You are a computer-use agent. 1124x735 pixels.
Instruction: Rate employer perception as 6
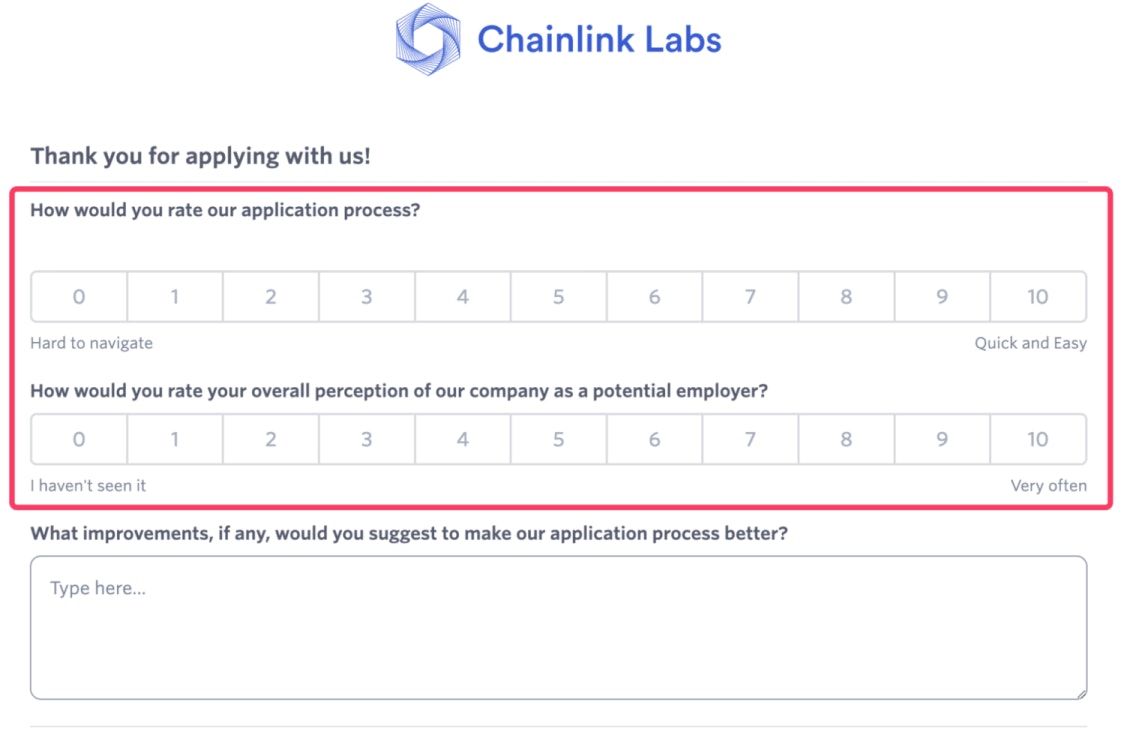tap(654, 439)
